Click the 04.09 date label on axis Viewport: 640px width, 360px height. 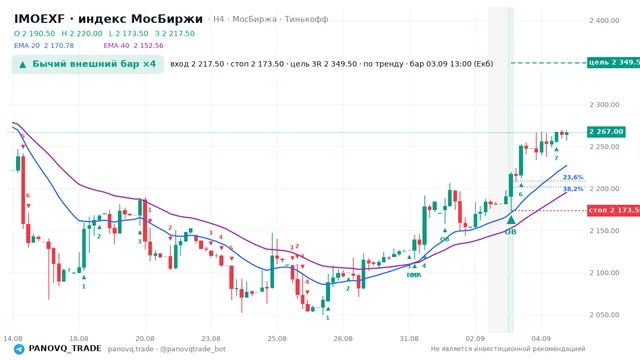pyautogui.click(x=541, y=339)
